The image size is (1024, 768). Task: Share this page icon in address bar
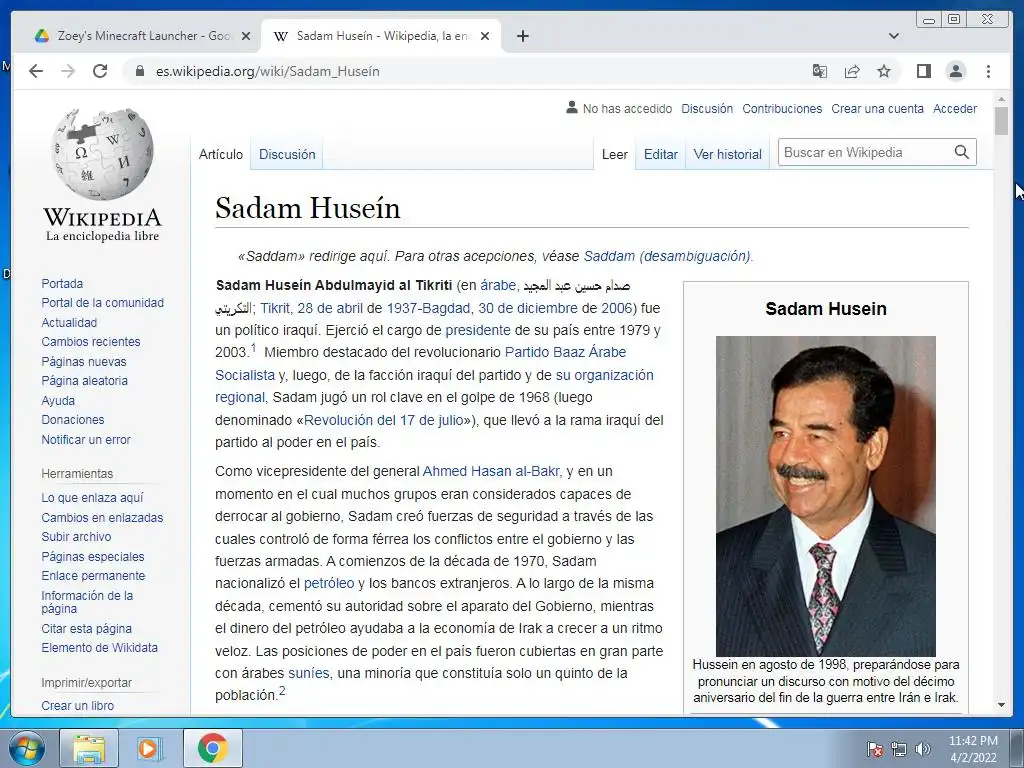tap(852, 71)
